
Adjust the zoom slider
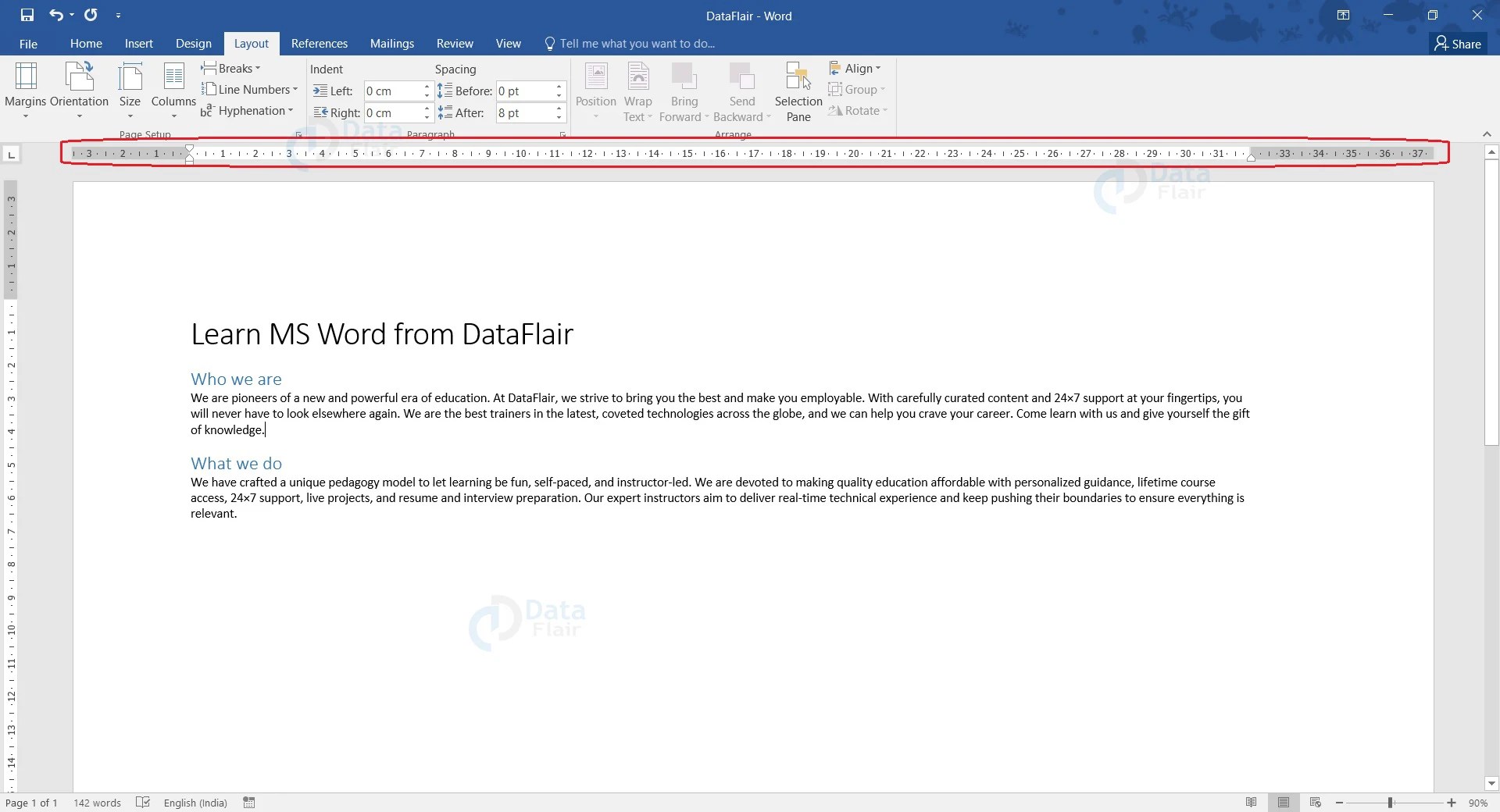[1390, 802]
